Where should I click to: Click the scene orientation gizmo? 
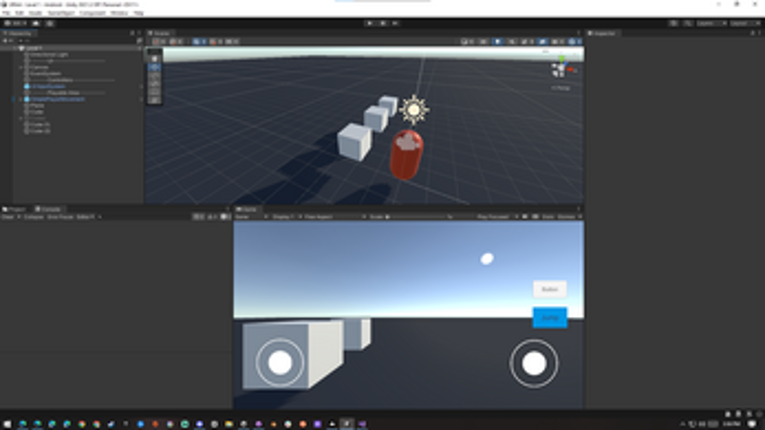point(563,69)
